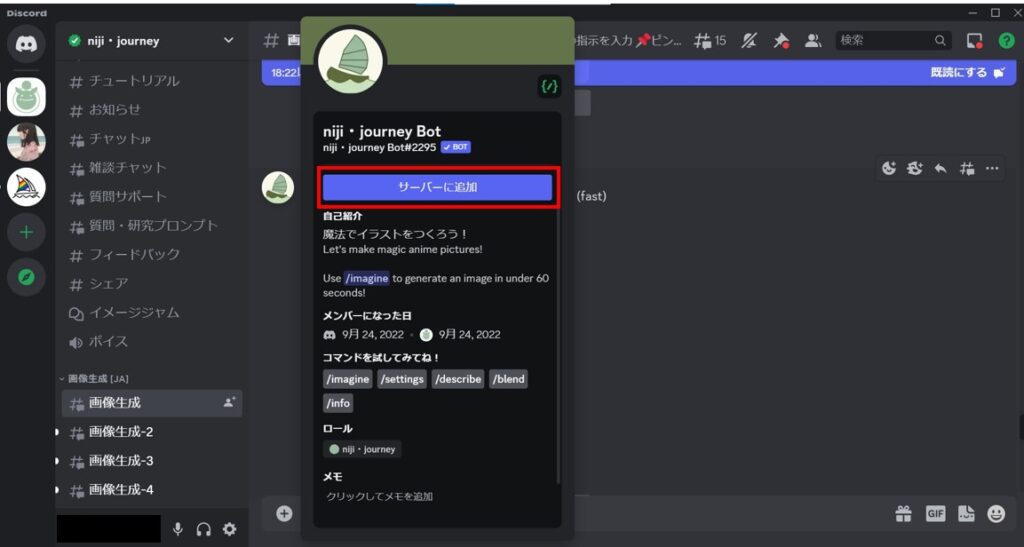Mute channel notifications bell icon
Viewport: 1024px width, 547px height.
(x=749, y=40)
